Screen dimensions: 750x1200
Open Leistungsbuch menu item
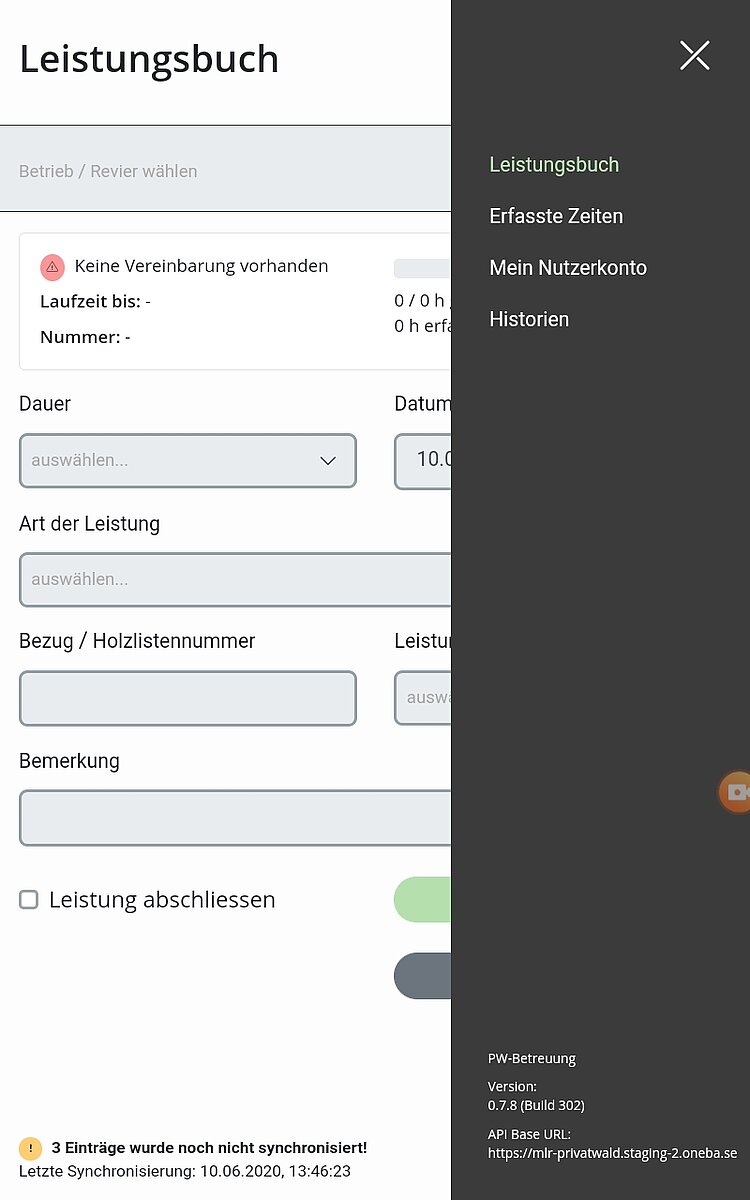coord(554,165)
